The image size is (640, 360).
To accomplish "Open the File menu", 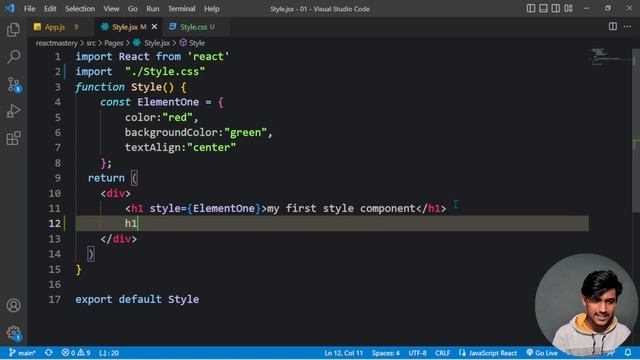I will 29,9.
